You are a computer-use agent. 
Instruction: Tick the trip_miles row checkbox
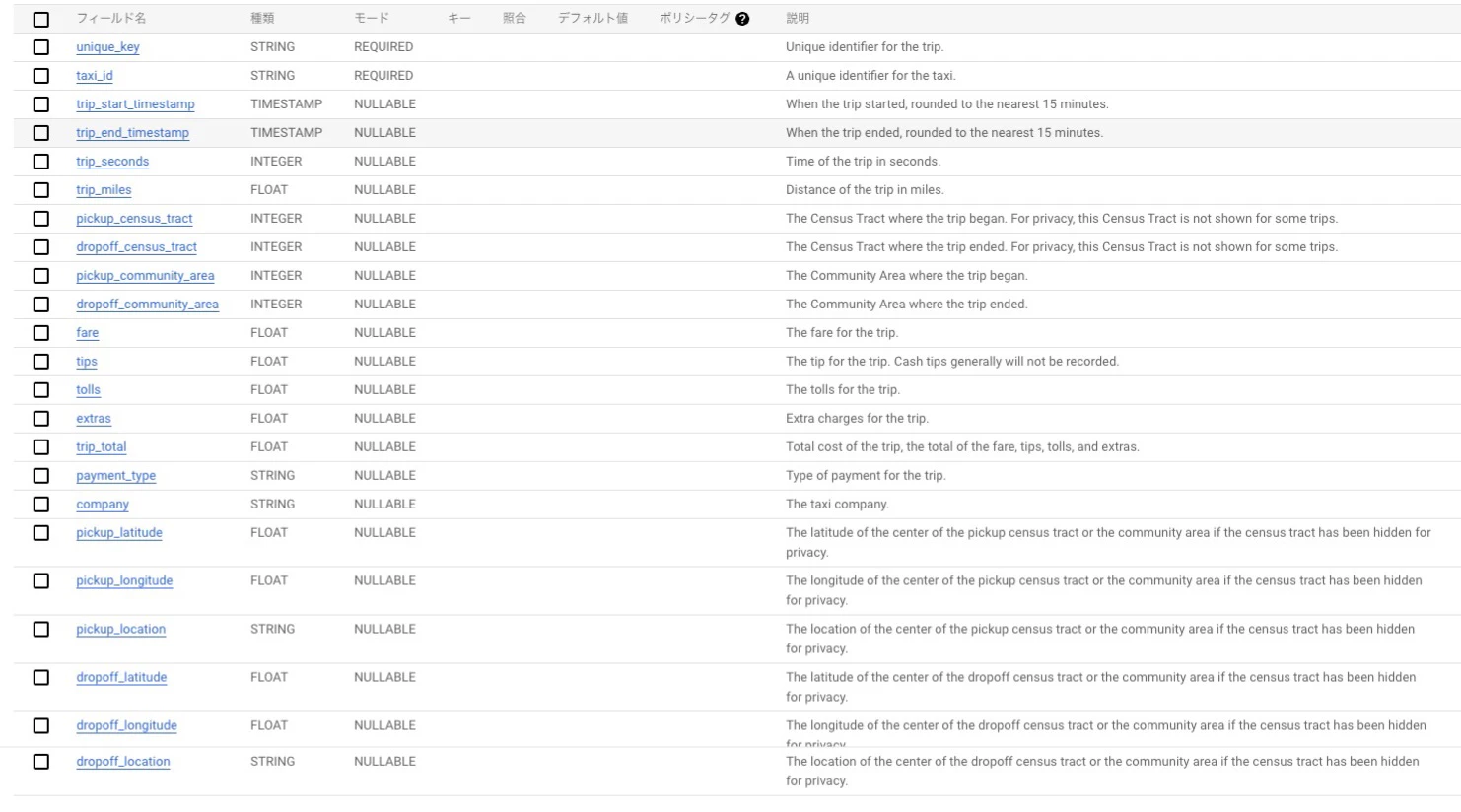[40, 190]
